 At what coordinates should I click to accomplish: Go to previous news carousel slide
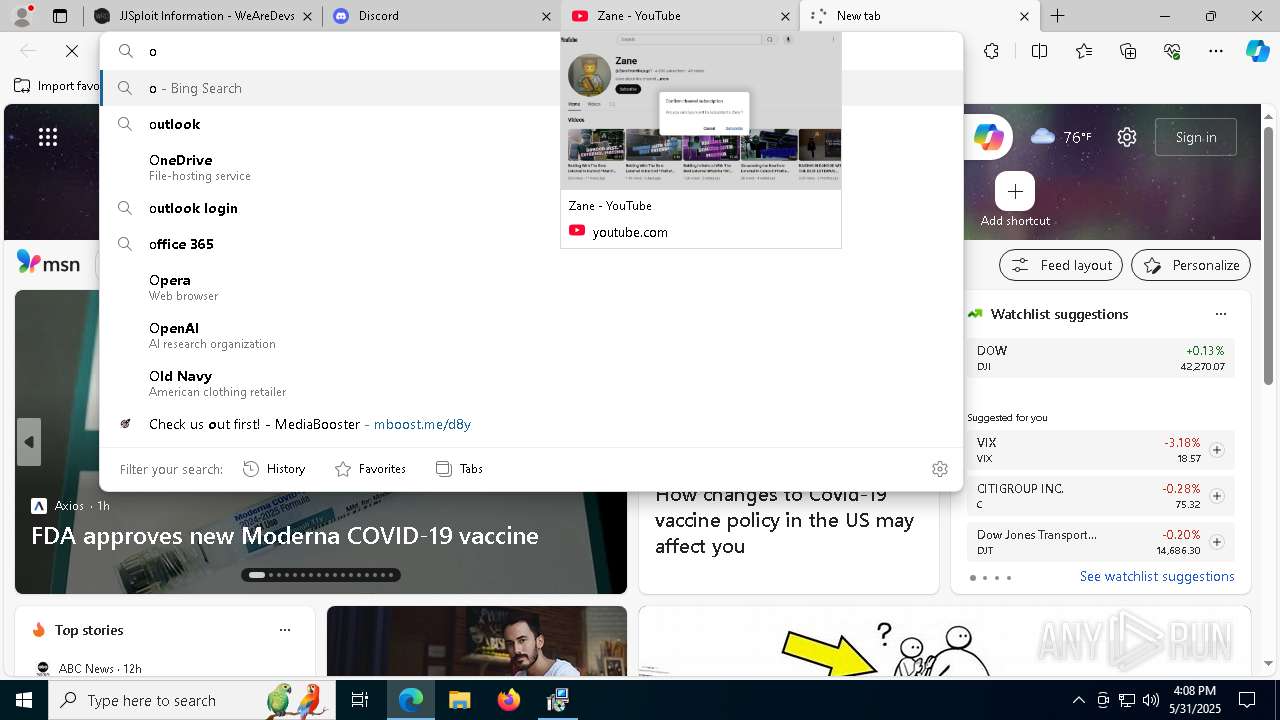pos(29,442)
